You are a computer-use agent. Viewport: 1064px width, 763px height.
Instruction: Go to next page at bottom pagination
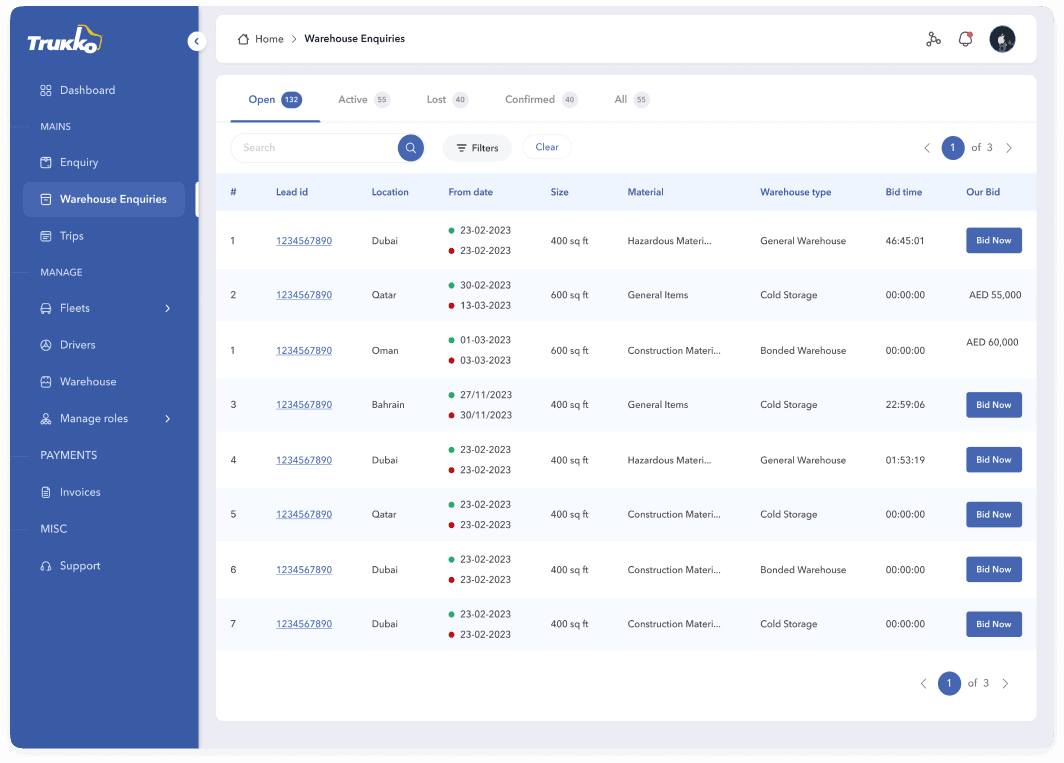(x=1006, y=684)
